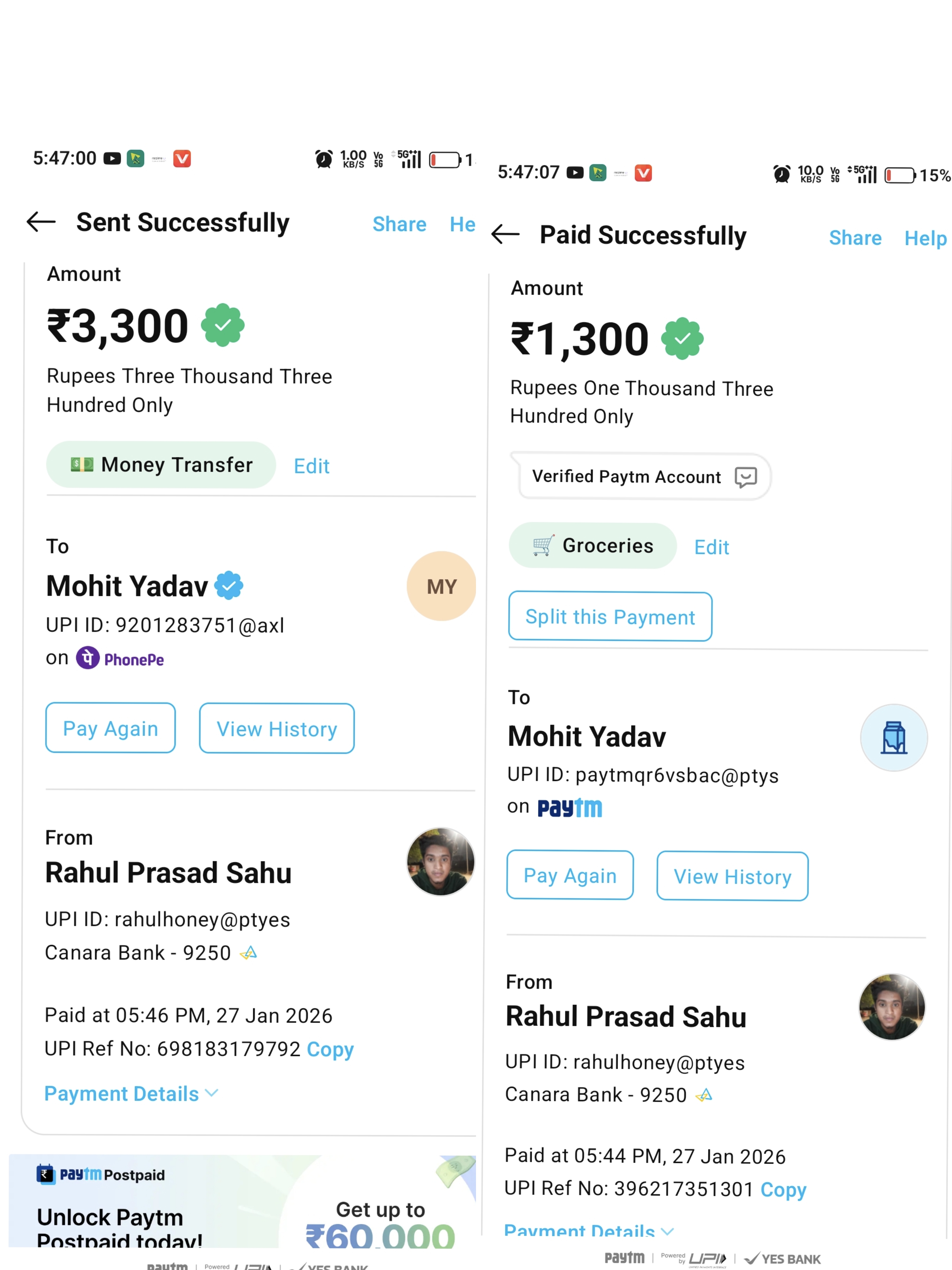Expand Payment Details under ₹1,300 payment
Screen dimensions: 952x1270
(x=588, y=1231)
